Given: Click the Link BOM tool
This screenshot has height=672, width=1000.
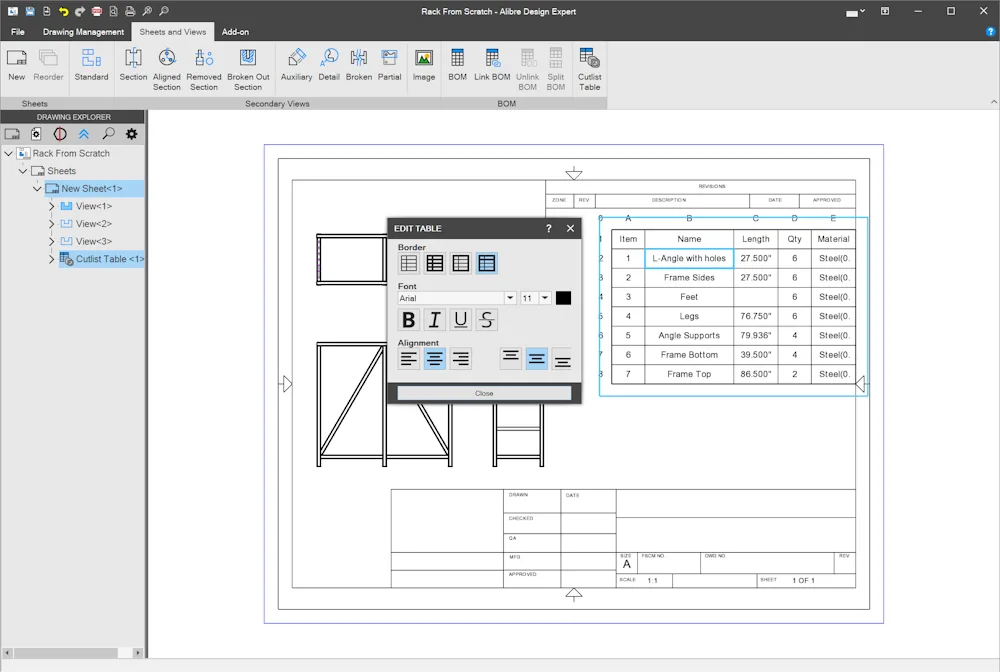Looking at the screenshot, I should pos(492,65).
